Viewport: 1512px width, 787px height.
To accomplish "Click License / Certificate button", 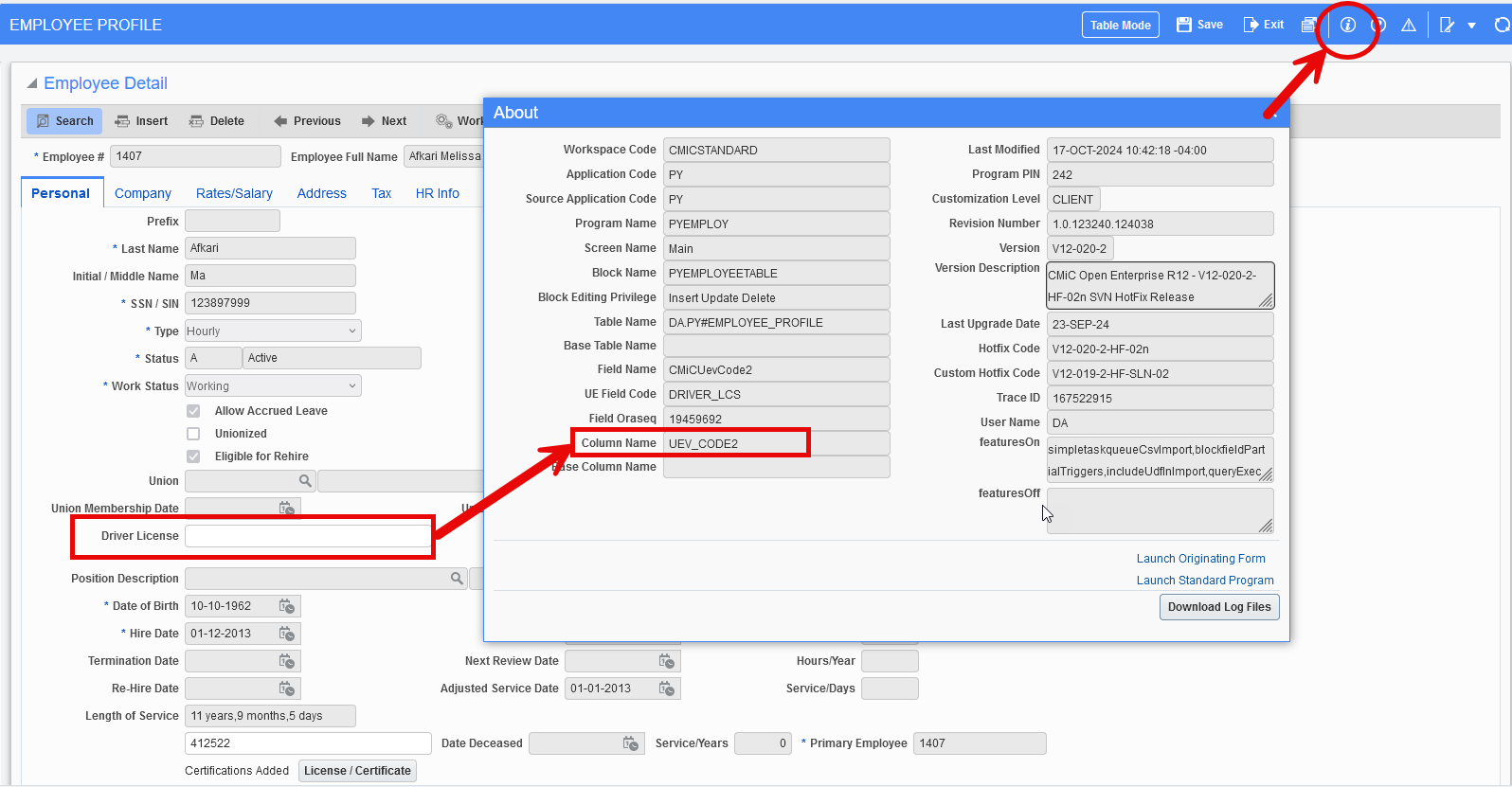I will 357,771.
